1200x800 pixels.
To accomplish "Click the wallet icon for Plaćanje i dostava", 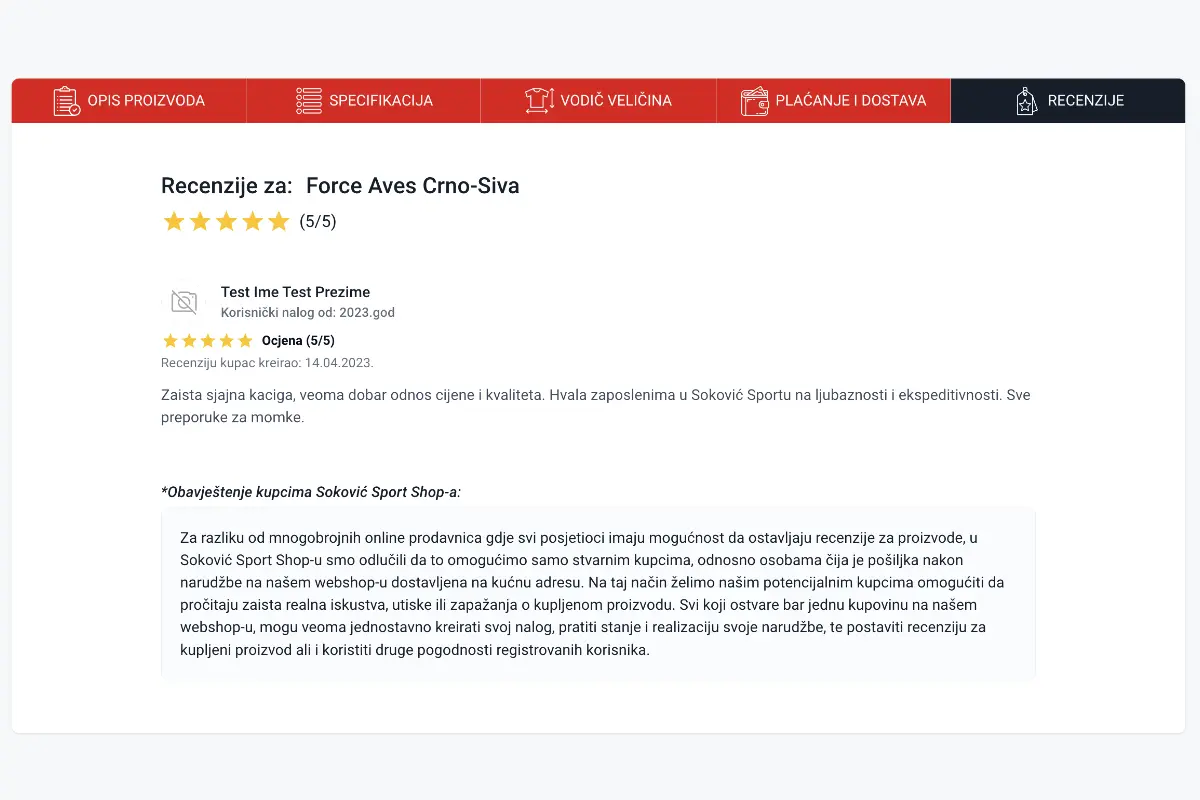I will (754, 101).
